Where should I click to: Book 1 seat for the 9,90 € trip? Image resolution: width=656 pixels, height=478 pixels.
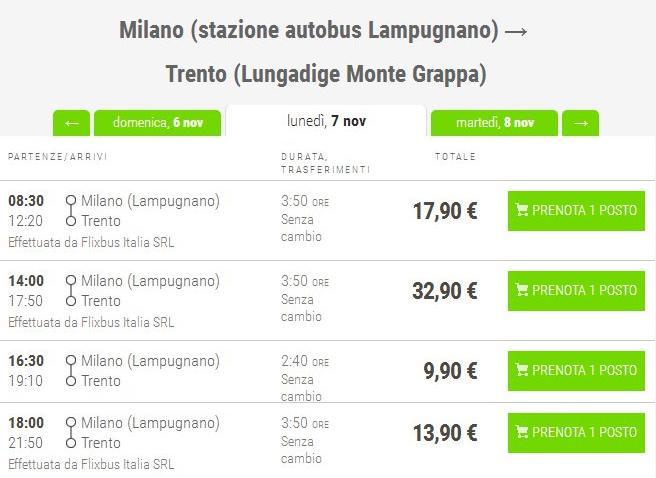(x=576, y=371)
